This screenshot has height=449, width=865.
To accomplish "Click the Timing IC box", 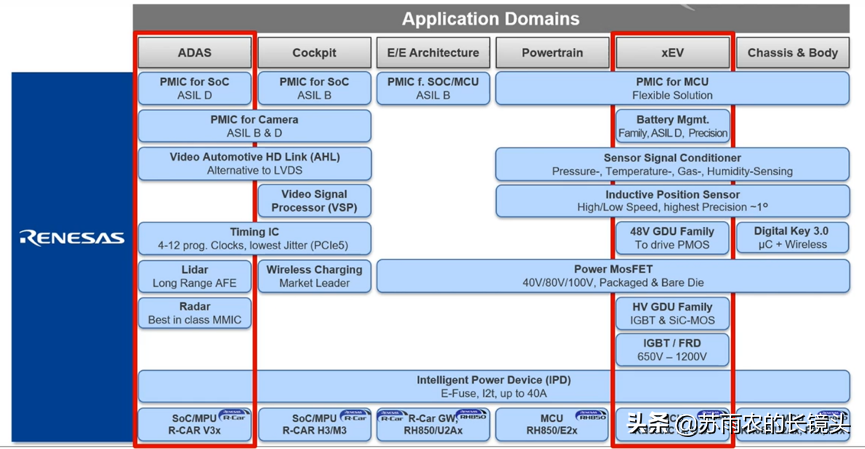I will [255, 239].
